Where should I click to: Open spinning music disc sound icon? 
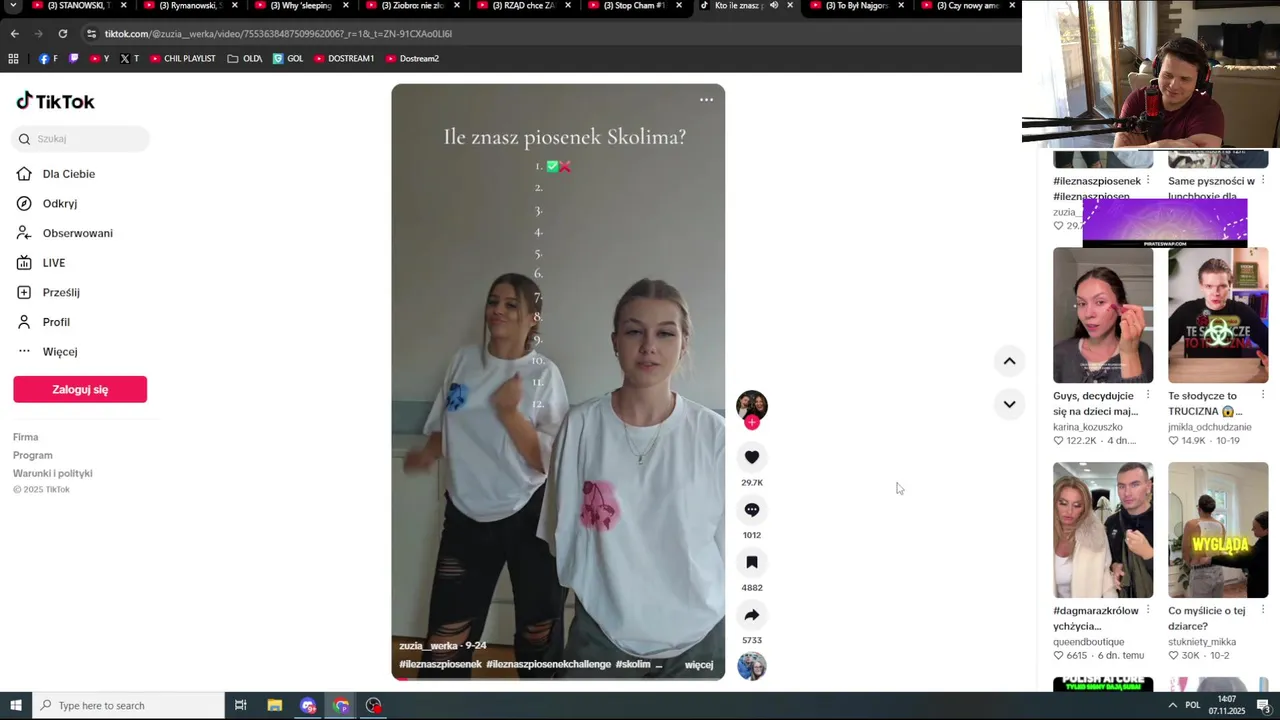click(752, 666)
